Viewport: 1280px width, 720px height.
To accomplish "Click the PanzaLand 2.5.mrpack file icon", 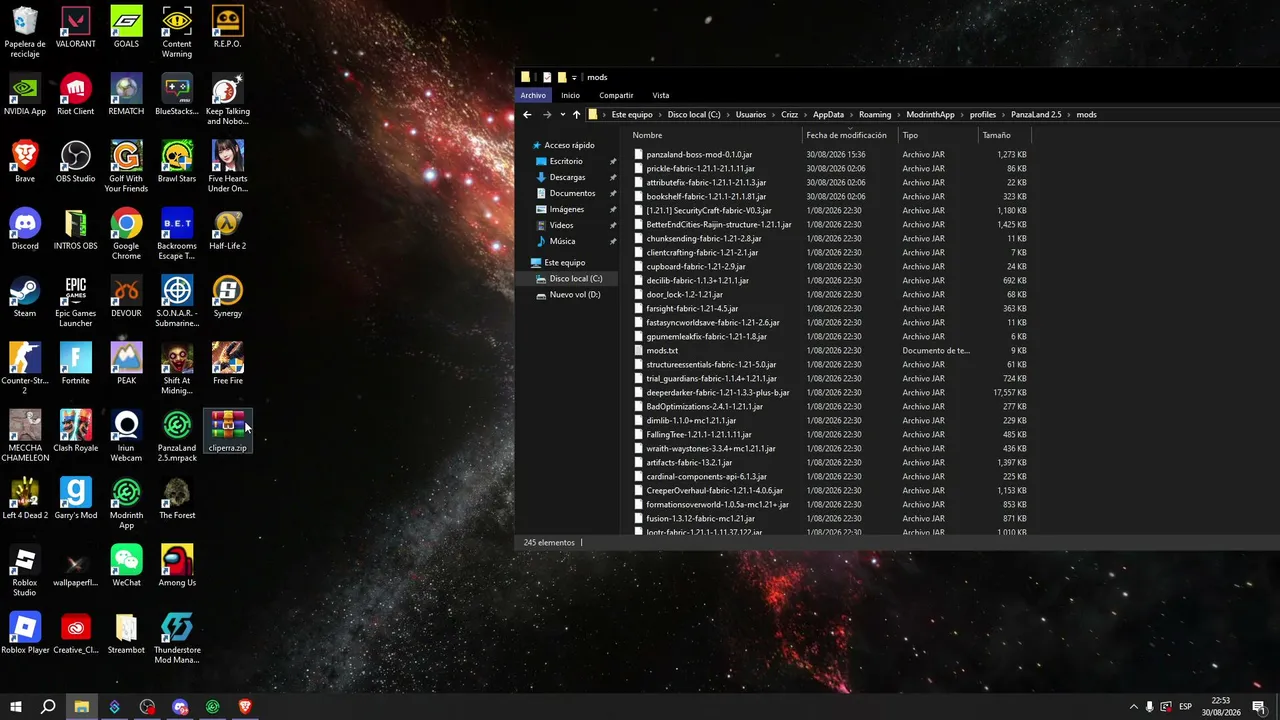I will tap(177, 436).
